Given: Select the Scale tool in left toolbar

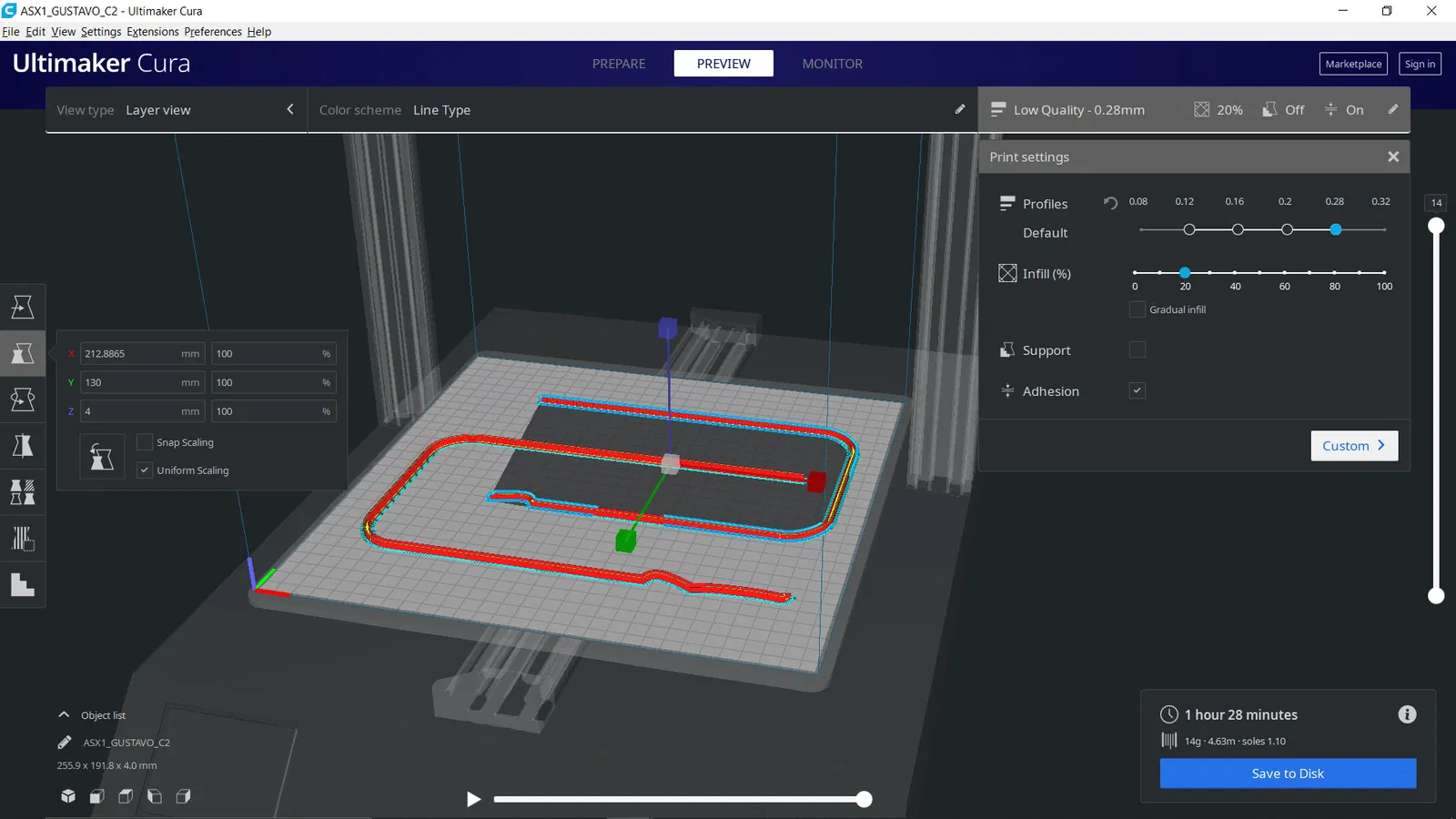Looking at the screenshot, I should click(x=23, y=353).
